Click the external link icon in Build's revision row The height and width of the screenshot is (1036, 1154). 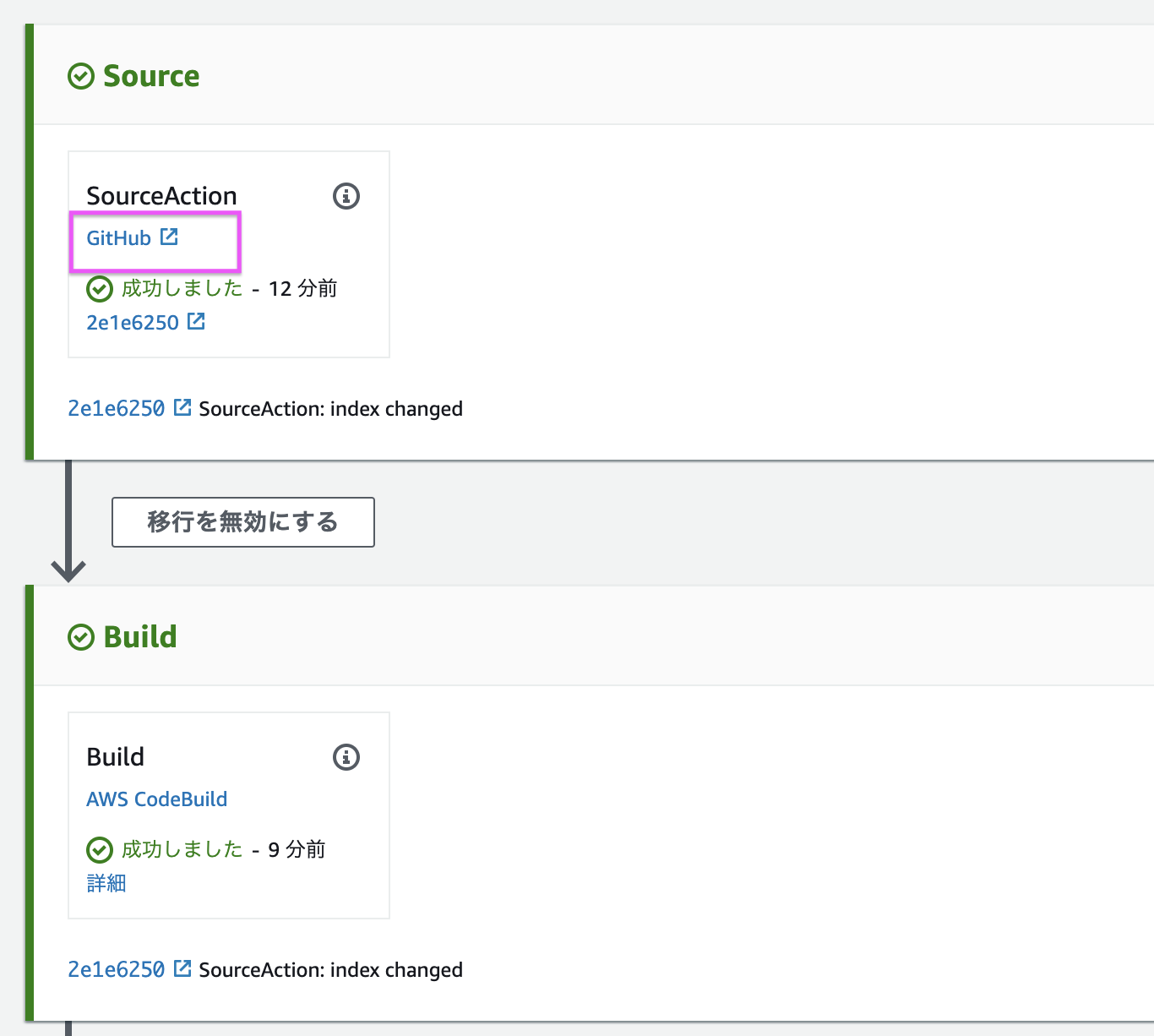(182, 968)
